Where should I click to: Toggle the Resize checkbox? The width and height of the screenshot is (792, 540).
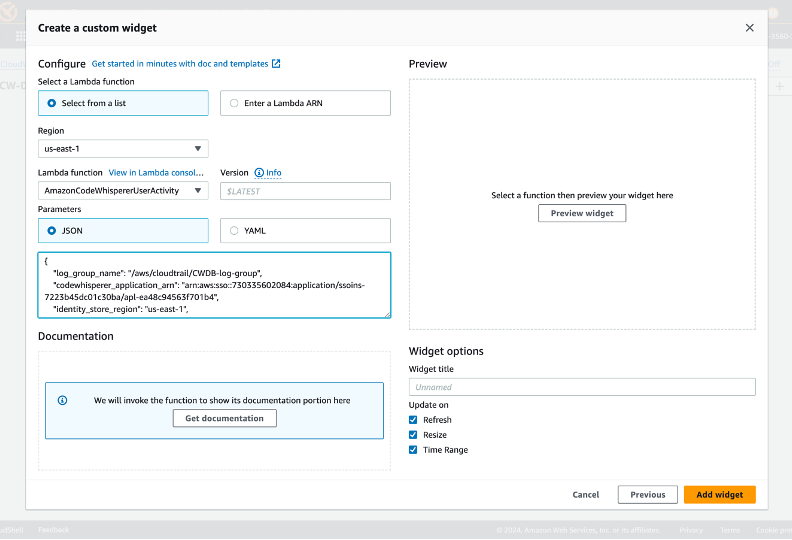(x=414, y=435)
